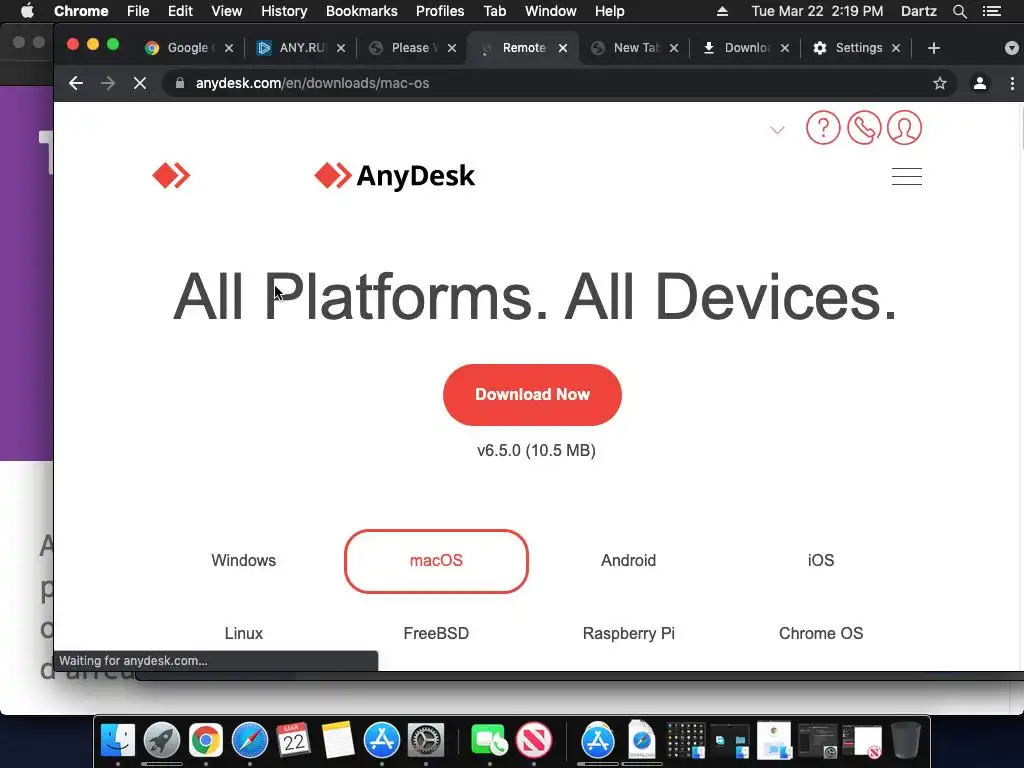The height and width of the screenshot is (768, 1024).
Task: Select the Windows platform
Action: [244, 560]
